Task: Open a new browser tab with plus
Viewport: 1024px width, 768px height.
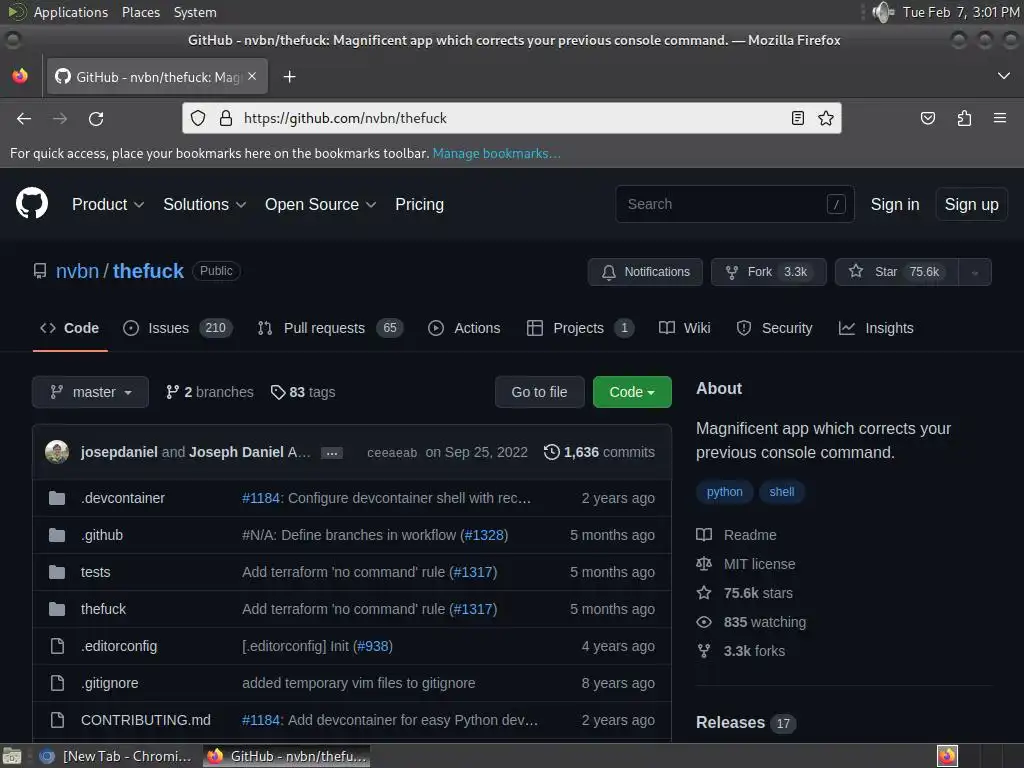Action: click(289, 77)
